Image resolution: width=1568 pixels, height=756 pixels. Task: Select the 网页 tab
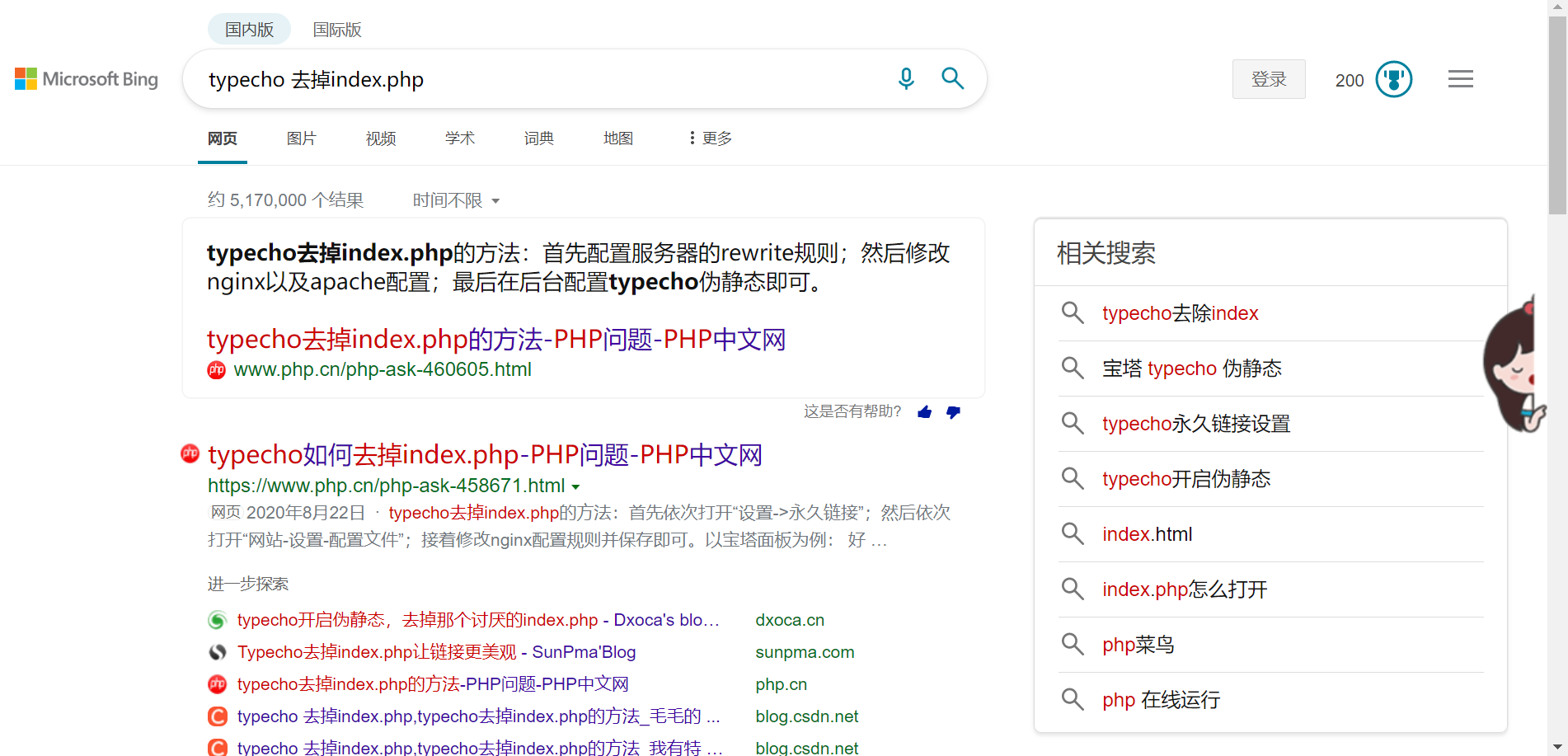pyautogui.click(x=223, y=139)
